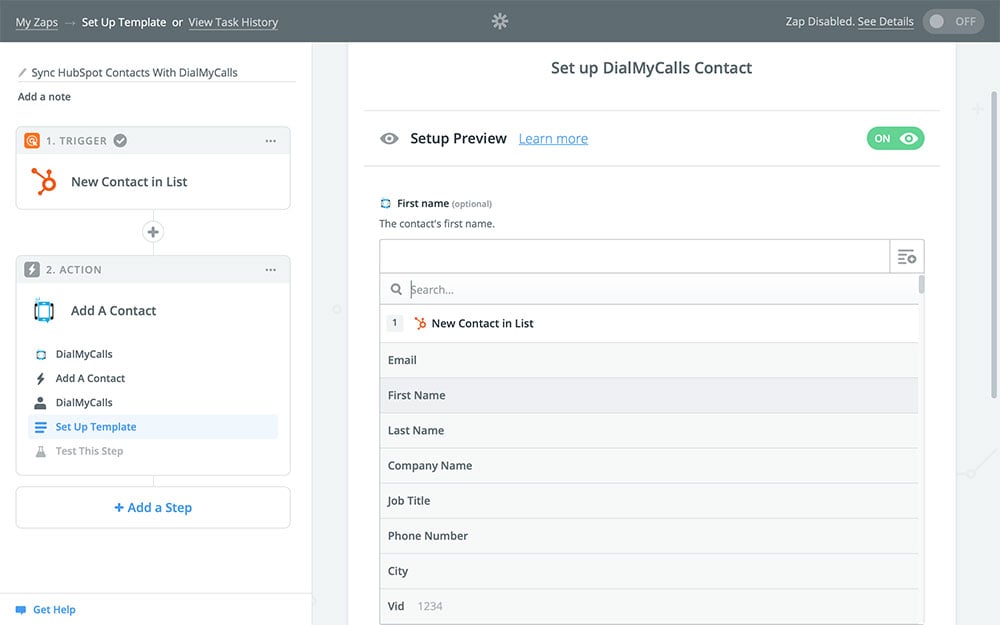Open the action step three-dot menu

[x=270, y=270]
